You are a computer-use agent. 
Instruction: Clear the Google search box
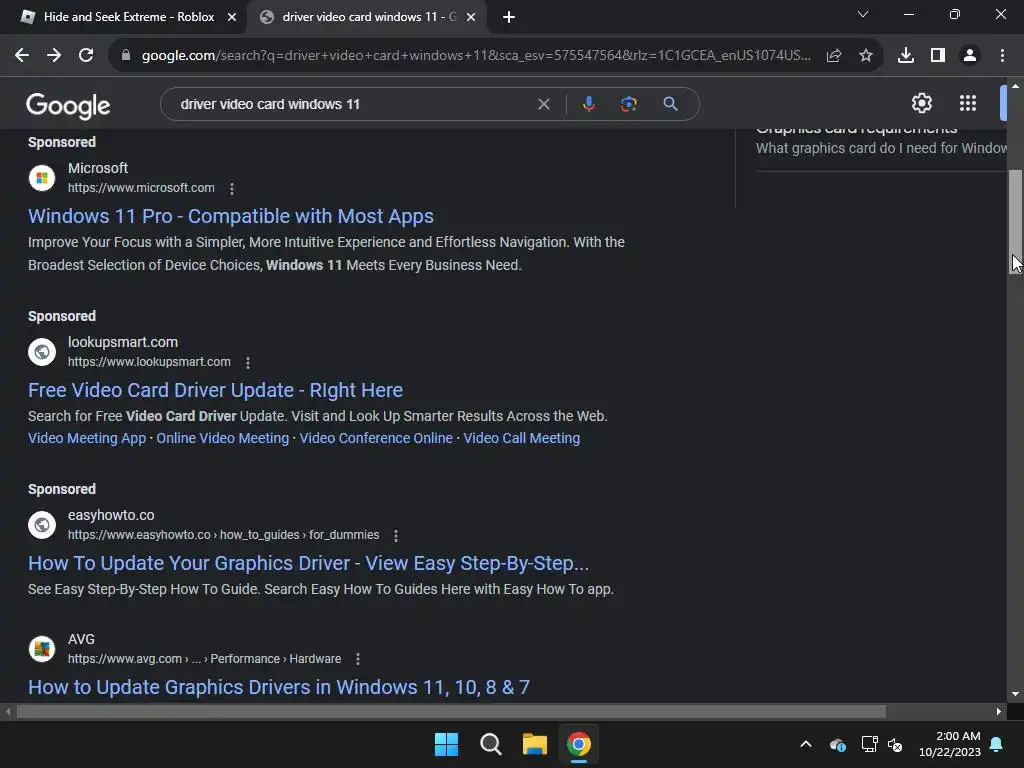(x=543, y=104)
